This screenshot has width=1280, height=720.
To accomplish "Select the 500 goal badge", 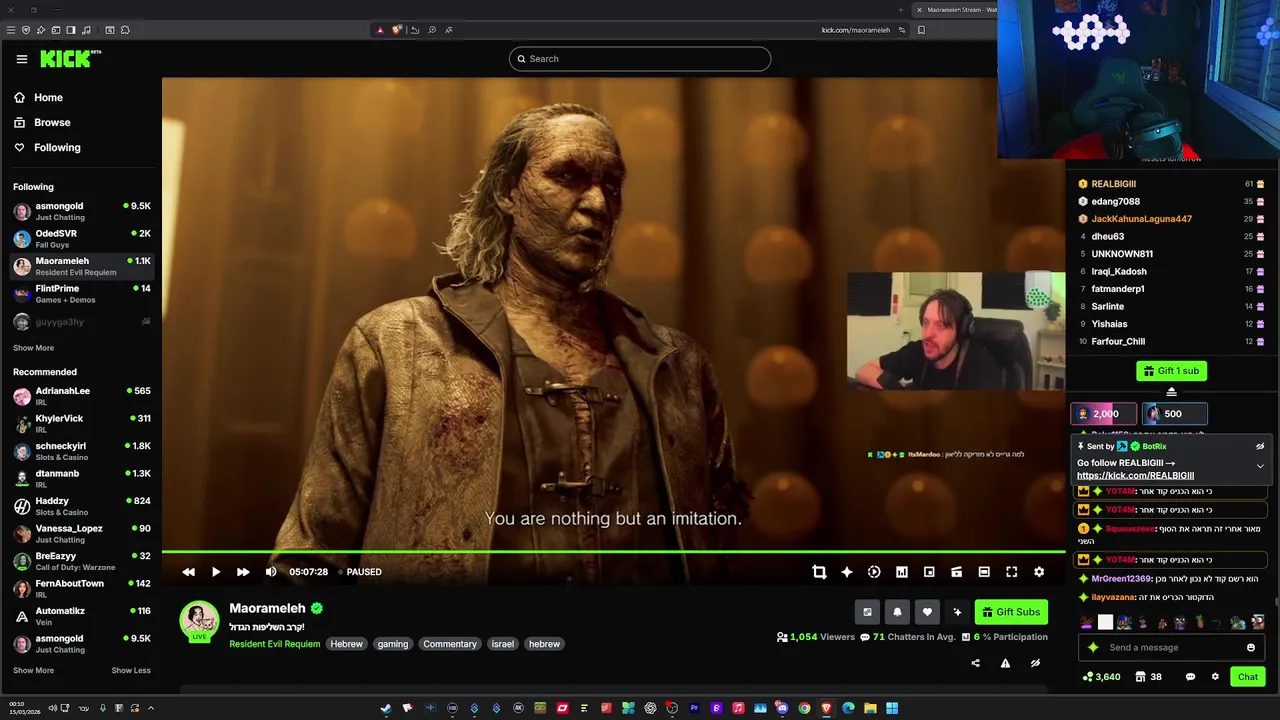I will [1175, 414].
